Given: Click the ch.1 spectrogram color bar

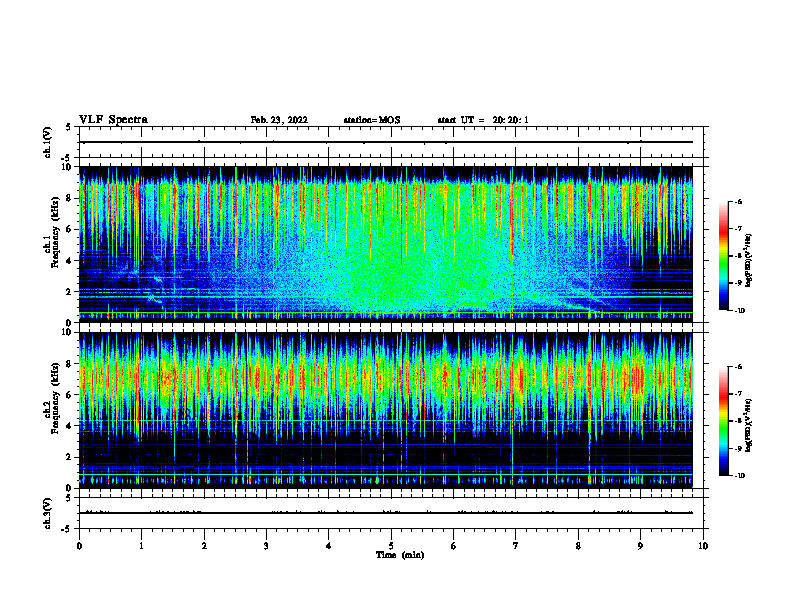Looking at the screenshot, I should 723,256.
